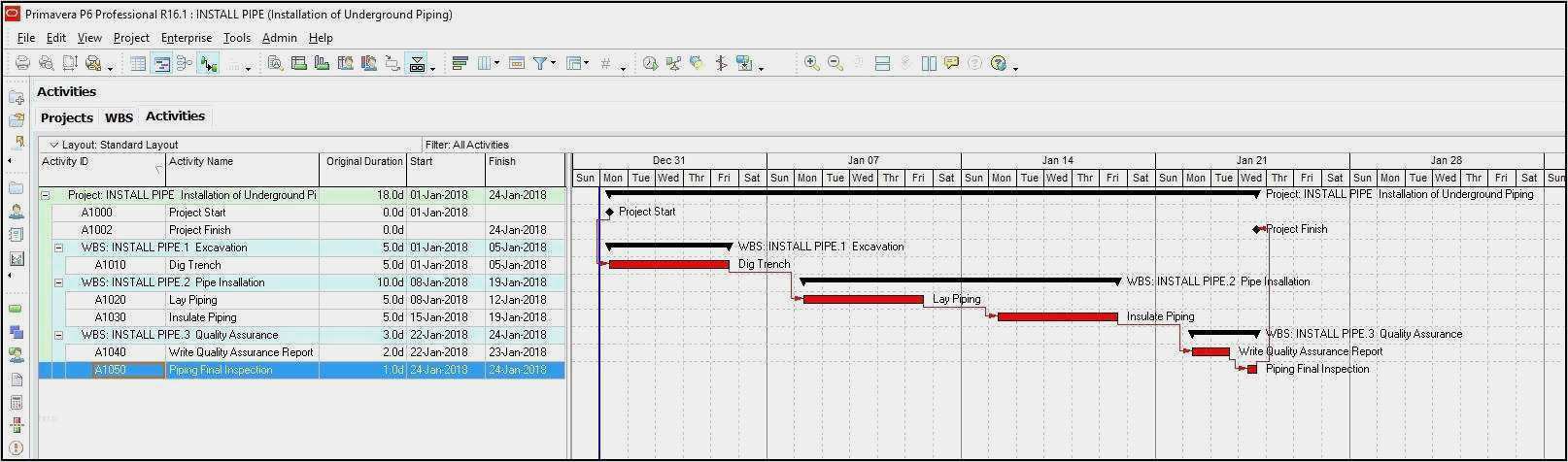
Task: Click the Jan 14 timescale header
Action: coord(1058,160)
